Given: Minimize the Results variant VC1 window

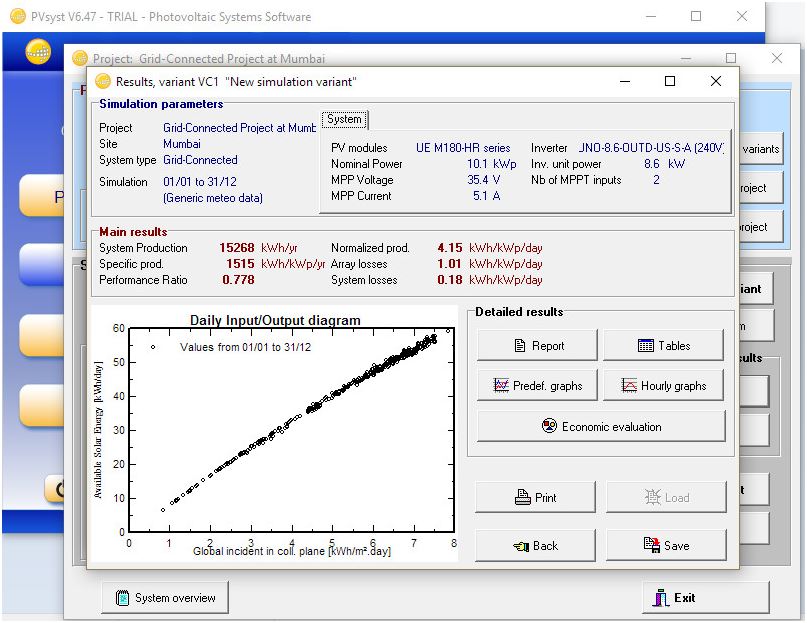Looking at the screenshot, I should (624, 82).
